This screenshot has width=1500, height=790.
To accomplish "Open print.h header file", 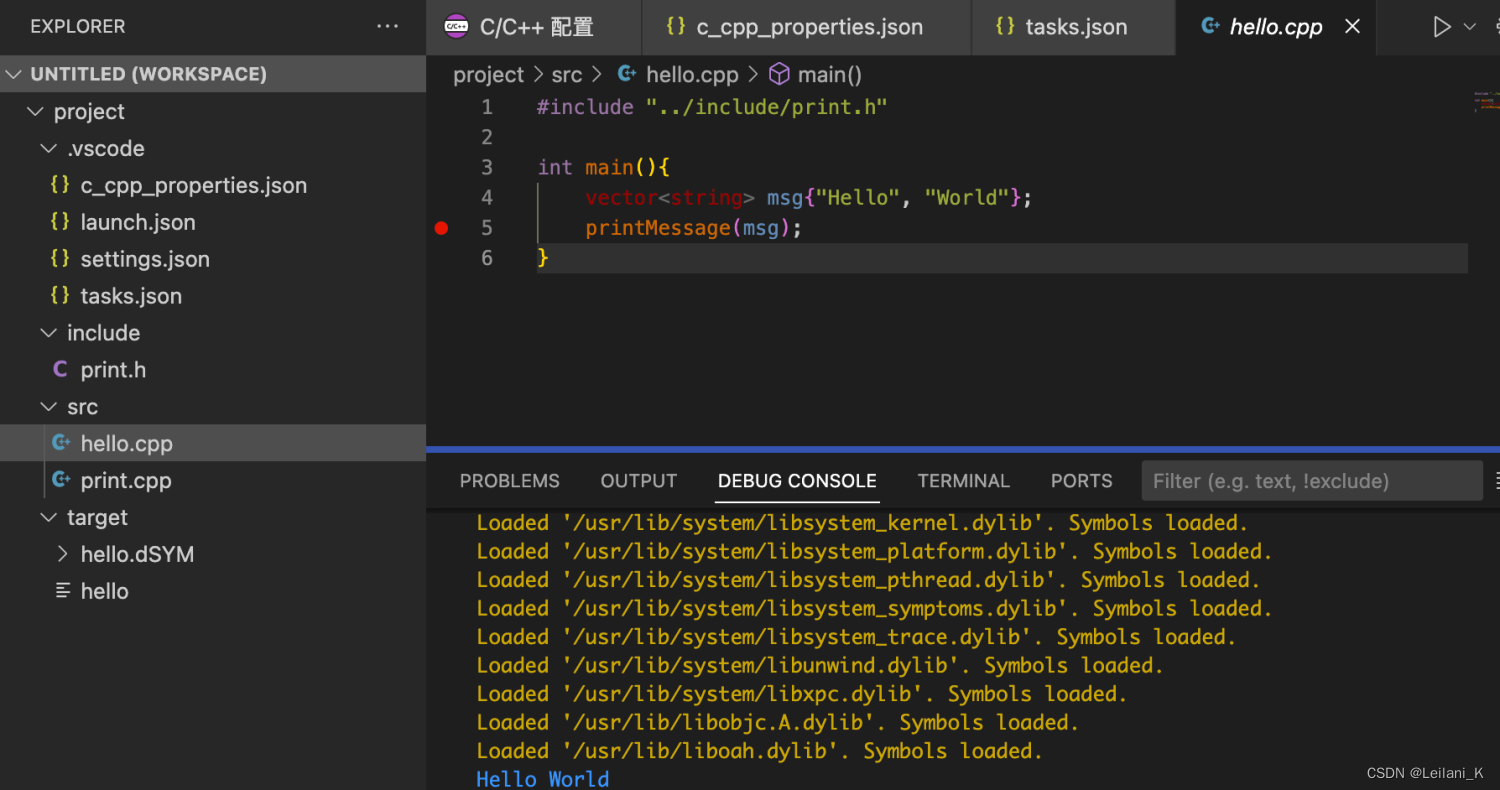I will pos(213,370).
